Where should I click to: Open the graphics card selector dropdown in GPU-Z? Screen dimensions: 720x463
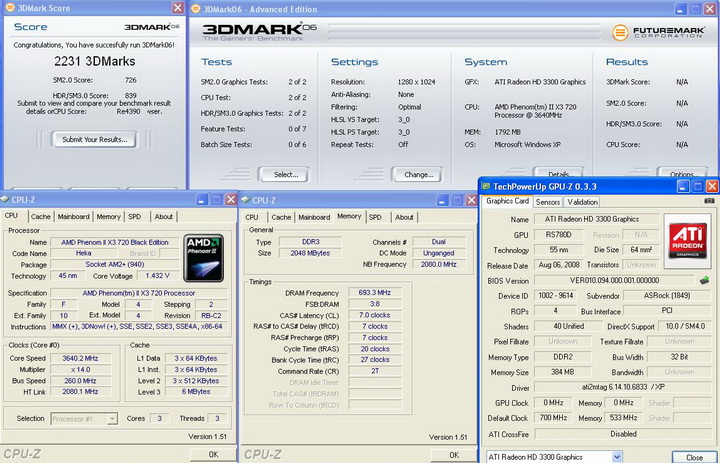pos(617,457)
